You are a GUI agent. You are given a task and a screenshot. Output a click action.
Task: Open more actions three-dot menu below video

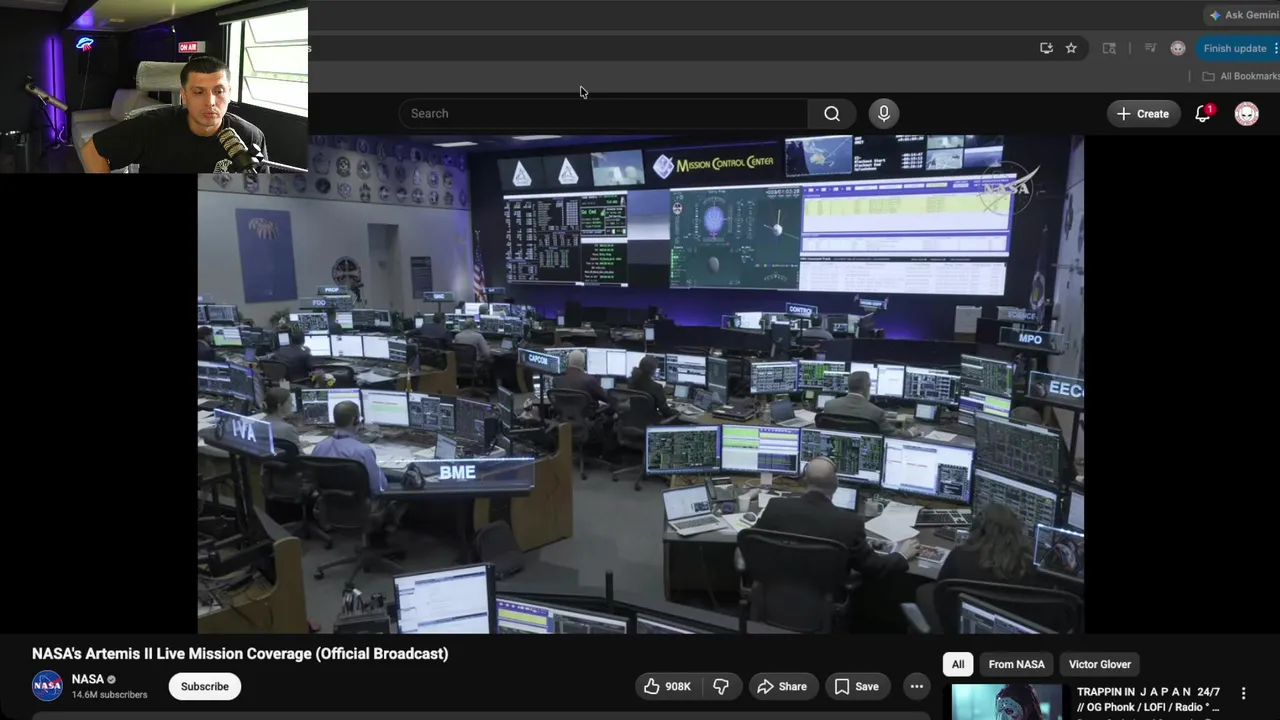(x=916, y=686)
